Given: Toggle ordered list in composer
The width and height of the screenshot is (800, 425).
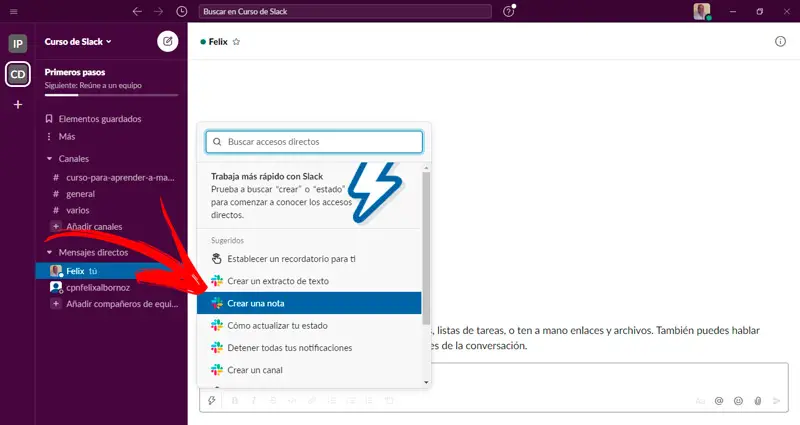Looking at the screenshot, I should [x=332, y=401].
